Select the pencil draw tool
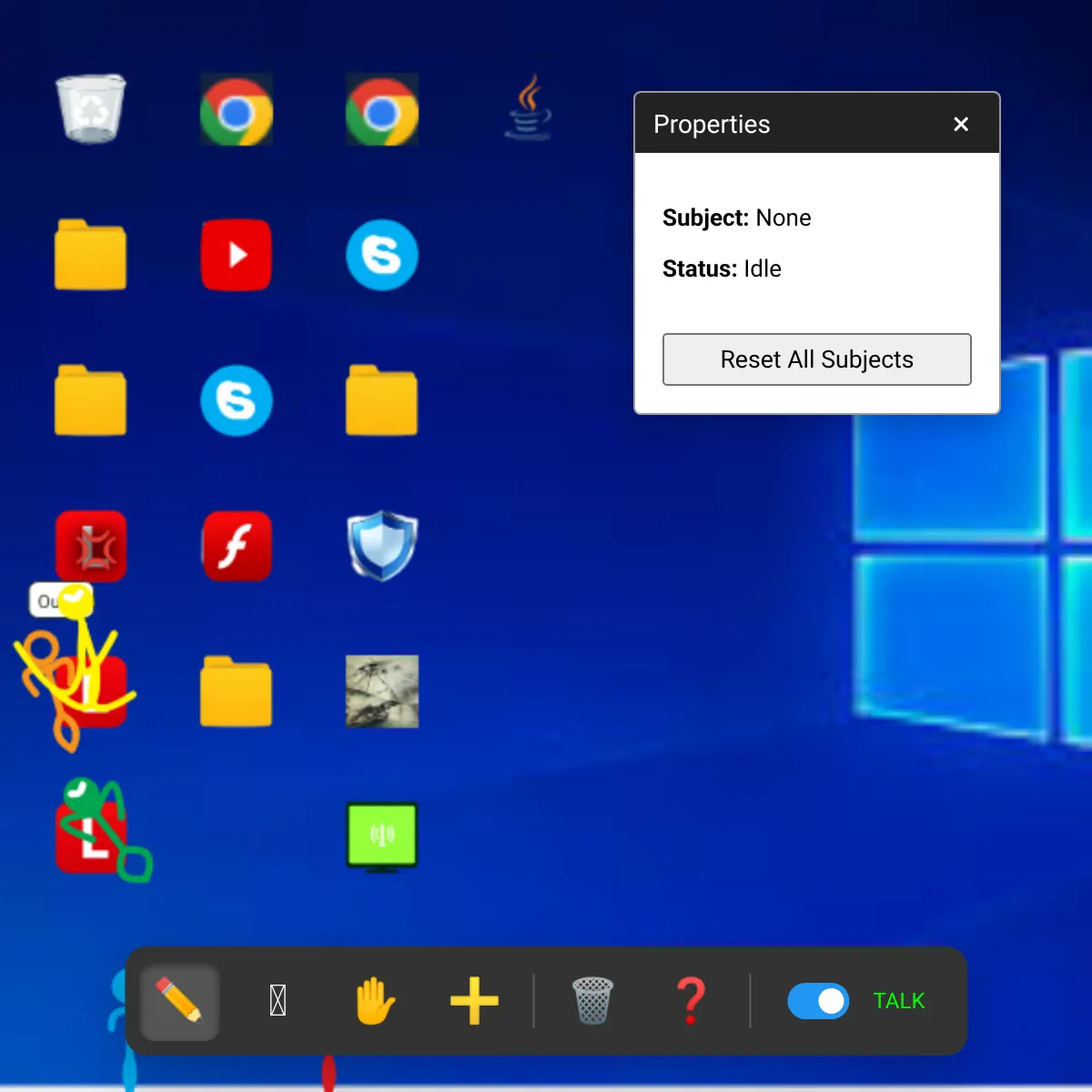 pos(179,1001)
